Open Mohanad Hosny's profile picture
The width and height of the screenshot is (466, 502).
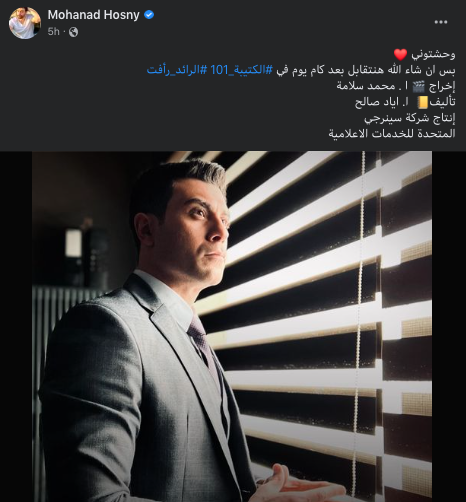click(x=25, y=23)
